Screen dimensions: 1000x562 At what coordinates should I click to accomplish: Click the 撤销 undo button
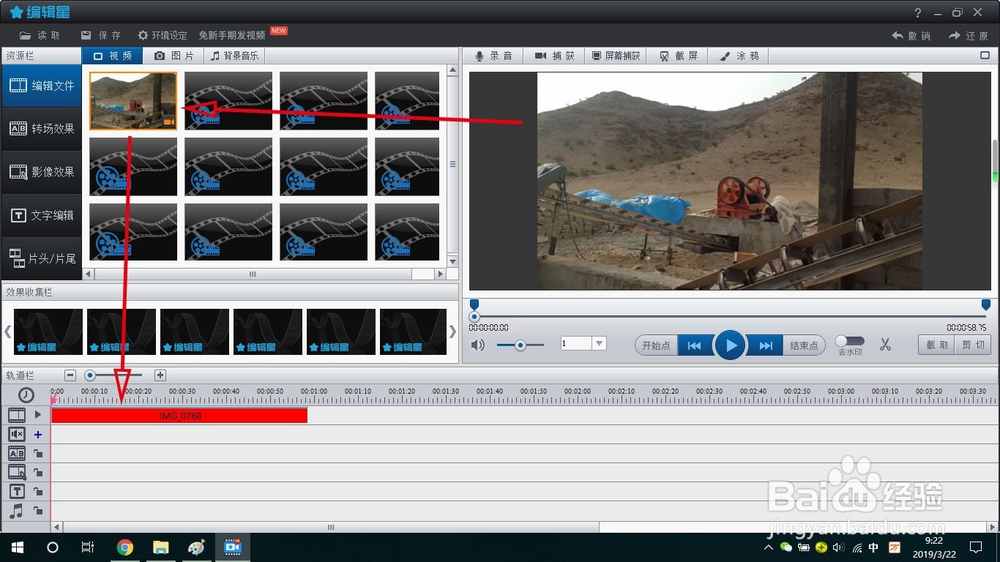(911, 36)
